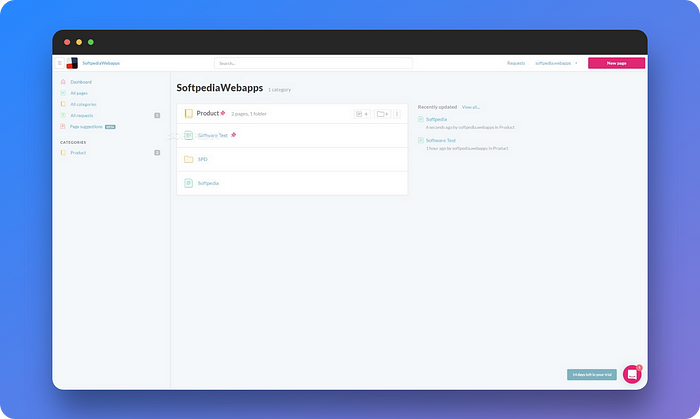700x419 pixels.
Task: Open All requests in the sidebar
Action: click(x=82, y=116)
